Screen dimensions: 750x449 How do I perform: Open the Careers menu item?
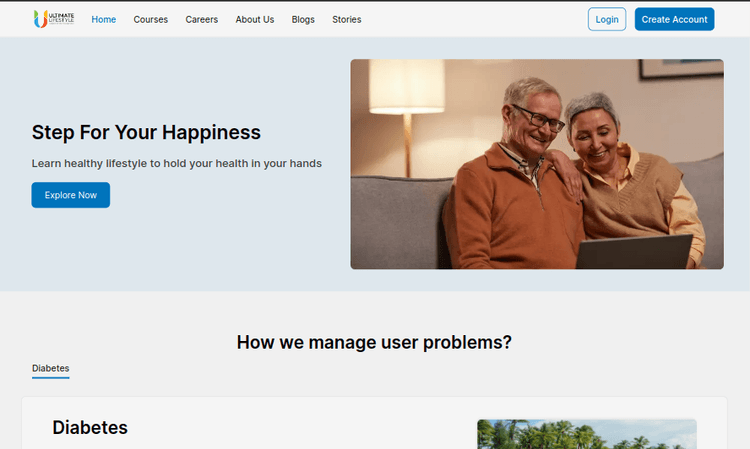point(202,20)
